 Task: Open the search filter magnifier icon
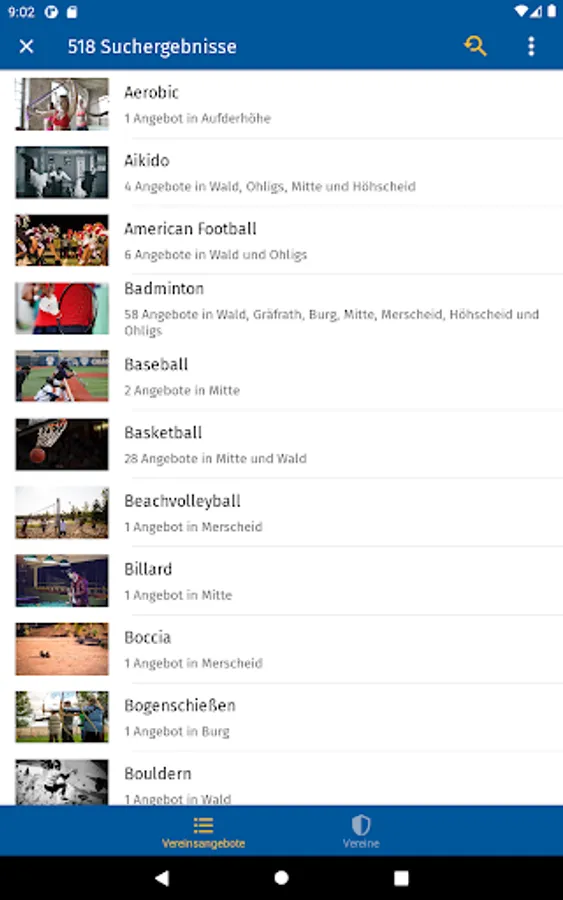pyautogui.click(x=475, y=46)
